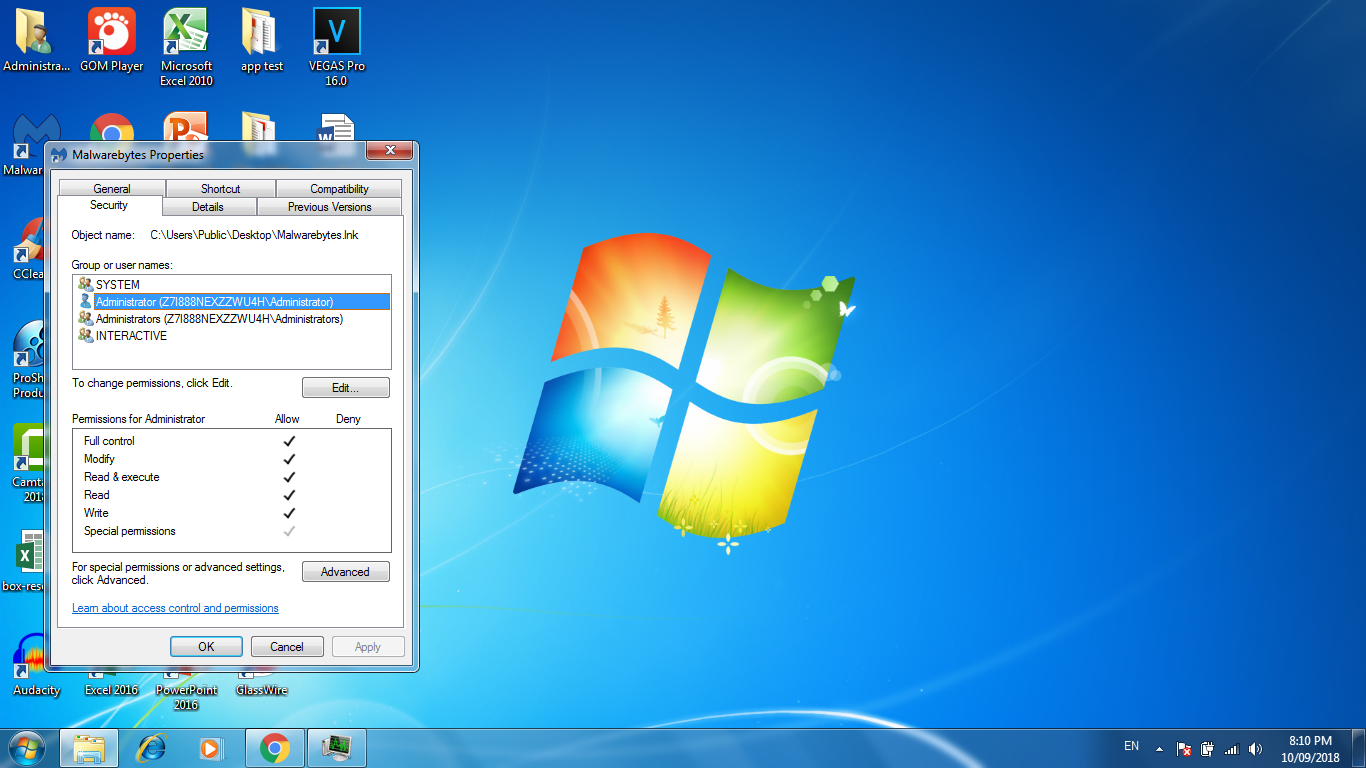Viewport: 1366px width, 768px height.
Task: Open the Microsoft Excel 2010 desktop shortcut
Action: [187, 47]
